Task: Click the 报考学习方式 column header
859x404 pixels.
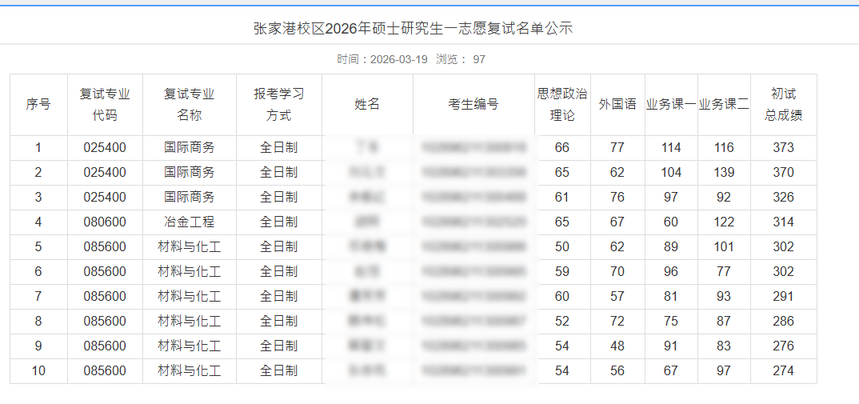Action: point(279,104)
